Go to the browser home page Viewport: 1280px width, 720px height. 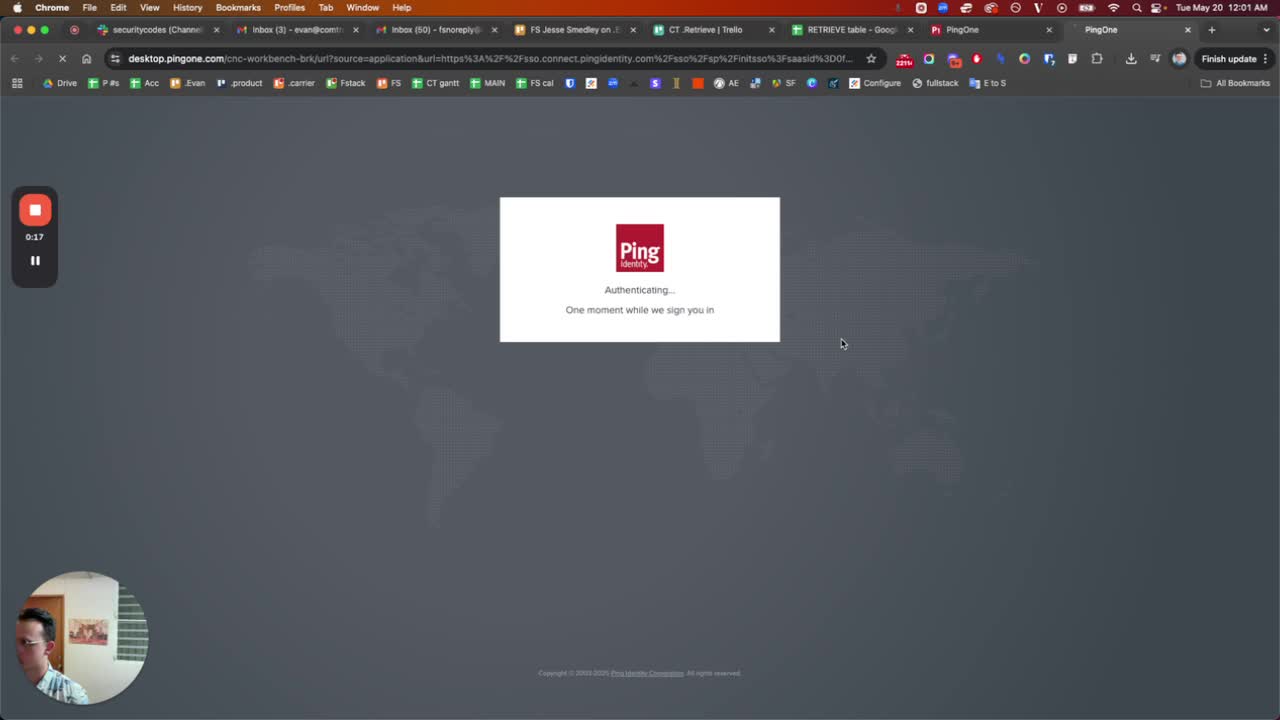(x=87, y=59)
